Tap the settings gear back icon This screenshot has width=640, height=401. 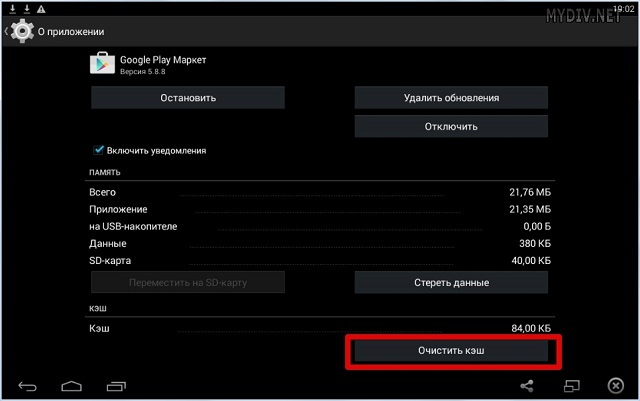pyautogui.click(x=20, y=31)
